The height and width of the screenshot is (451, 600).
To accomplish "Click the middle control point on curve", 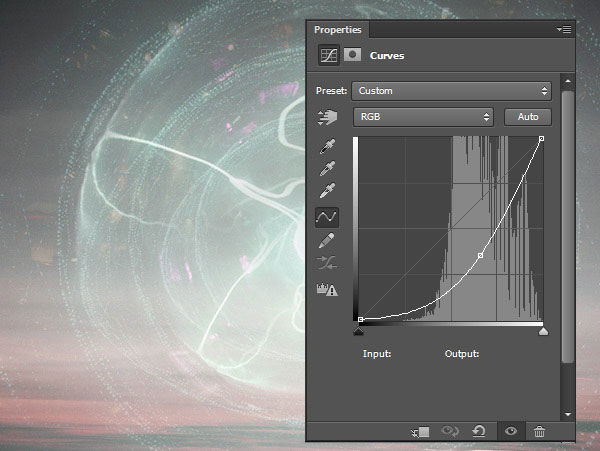I will click(481, 256).
